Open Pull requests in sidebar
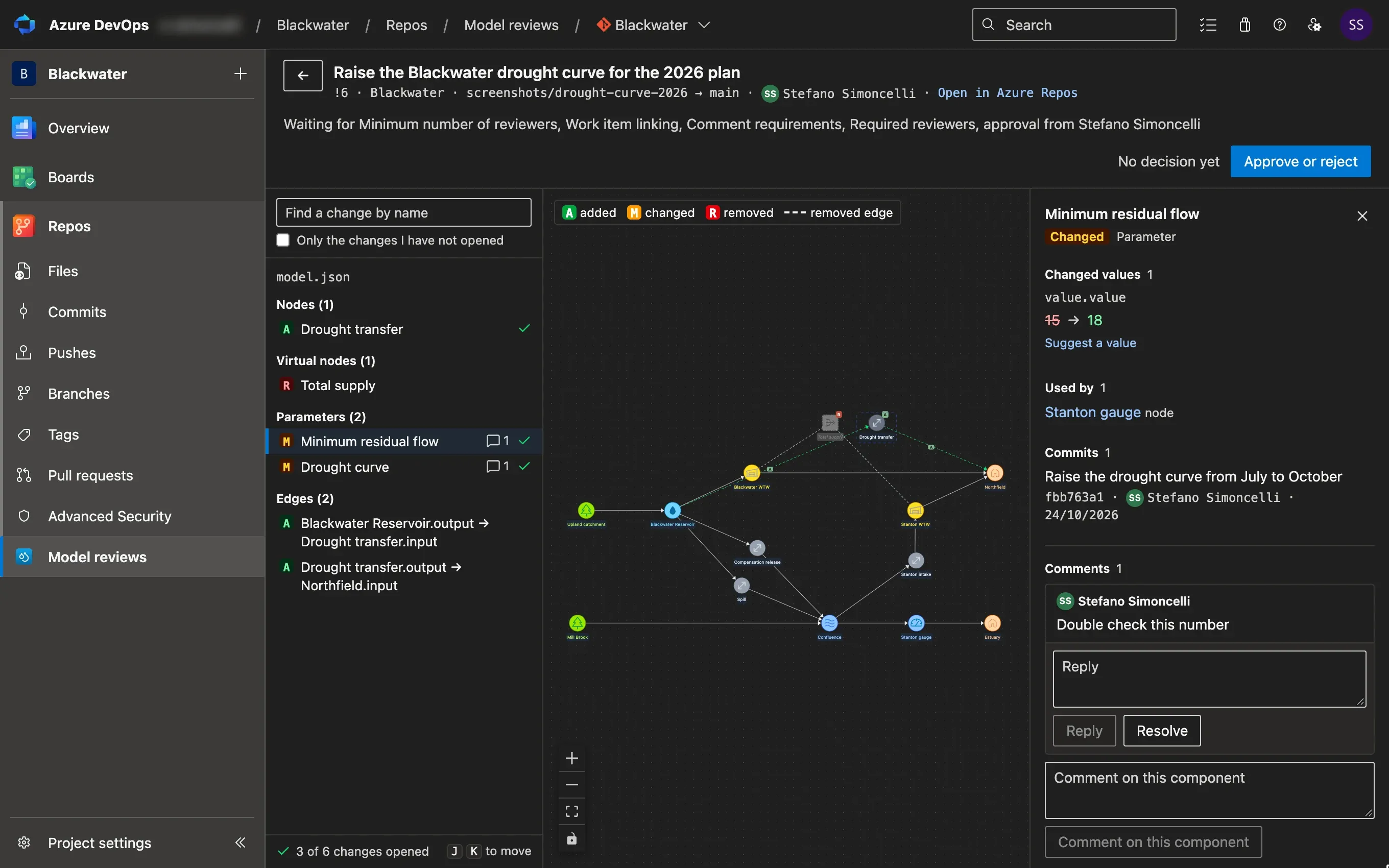Viewport: 1389px width, 868px height. pos(133,475)
